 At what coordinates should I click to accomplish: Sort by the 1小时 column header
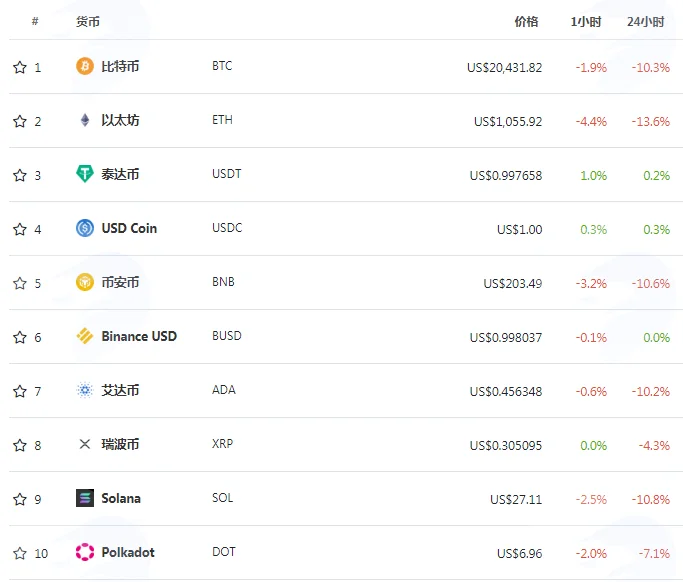point(586,21)
